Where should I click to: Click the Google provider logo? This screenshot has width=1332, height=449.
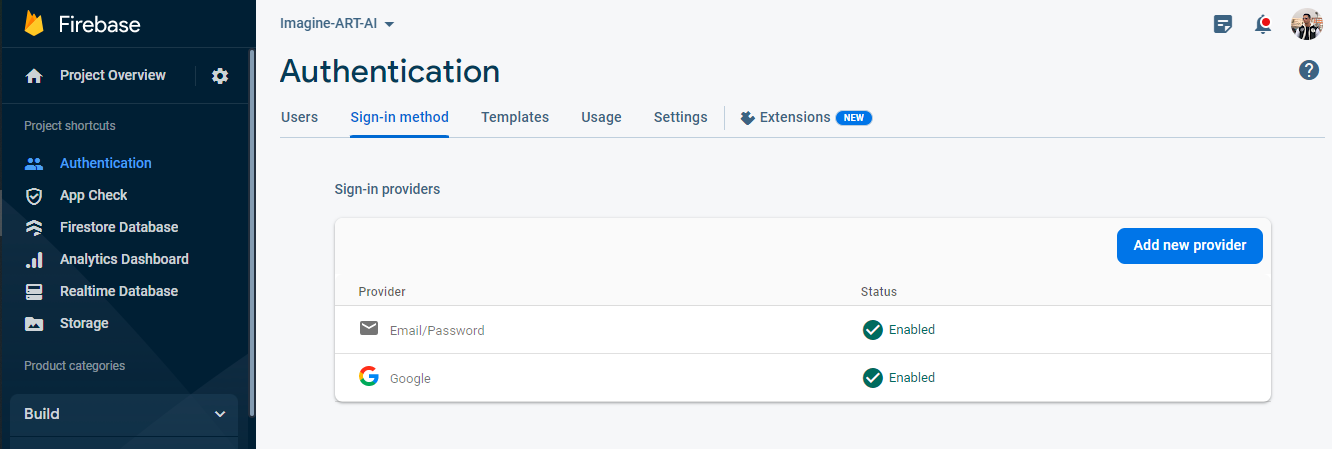[369, 377]
